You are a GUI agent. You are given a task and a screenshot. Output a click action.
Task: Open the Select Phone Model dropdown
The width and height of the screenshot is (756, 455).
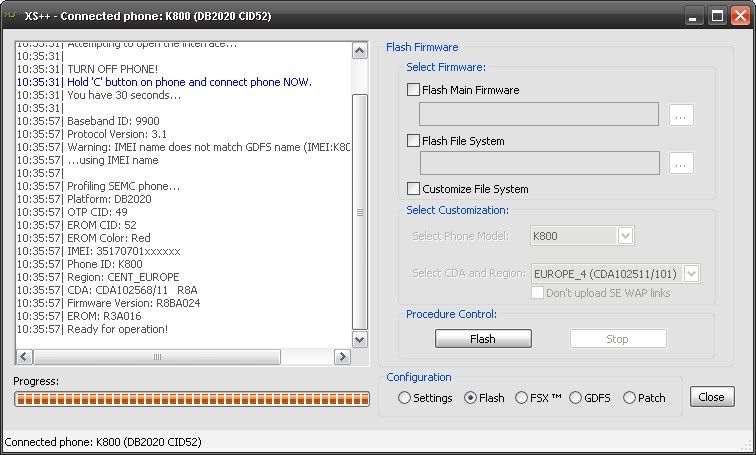click(x=625, y=236)
